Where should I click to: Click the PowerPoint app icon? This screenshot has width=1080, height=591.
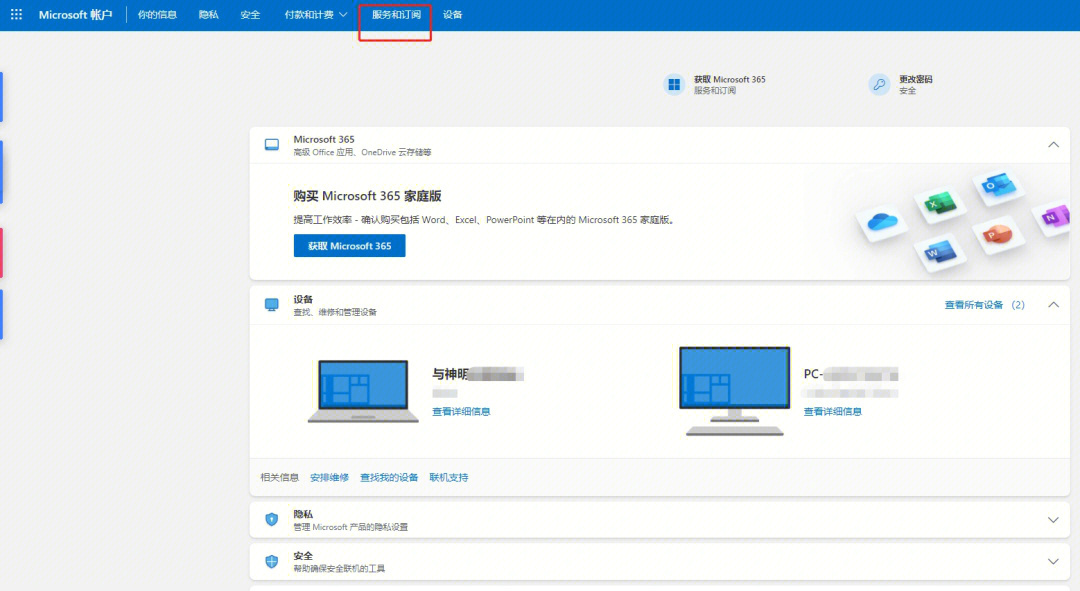pyautogui.click(x=997, y=235)
